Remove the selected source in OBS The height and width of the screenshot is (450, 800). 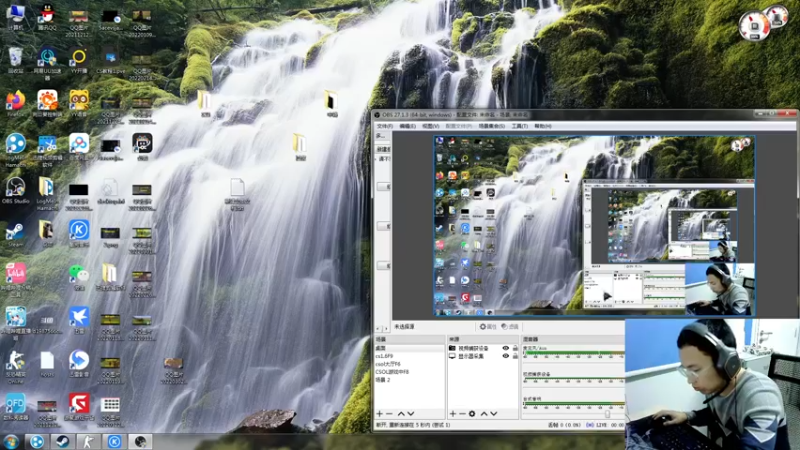tap(462, 414)
